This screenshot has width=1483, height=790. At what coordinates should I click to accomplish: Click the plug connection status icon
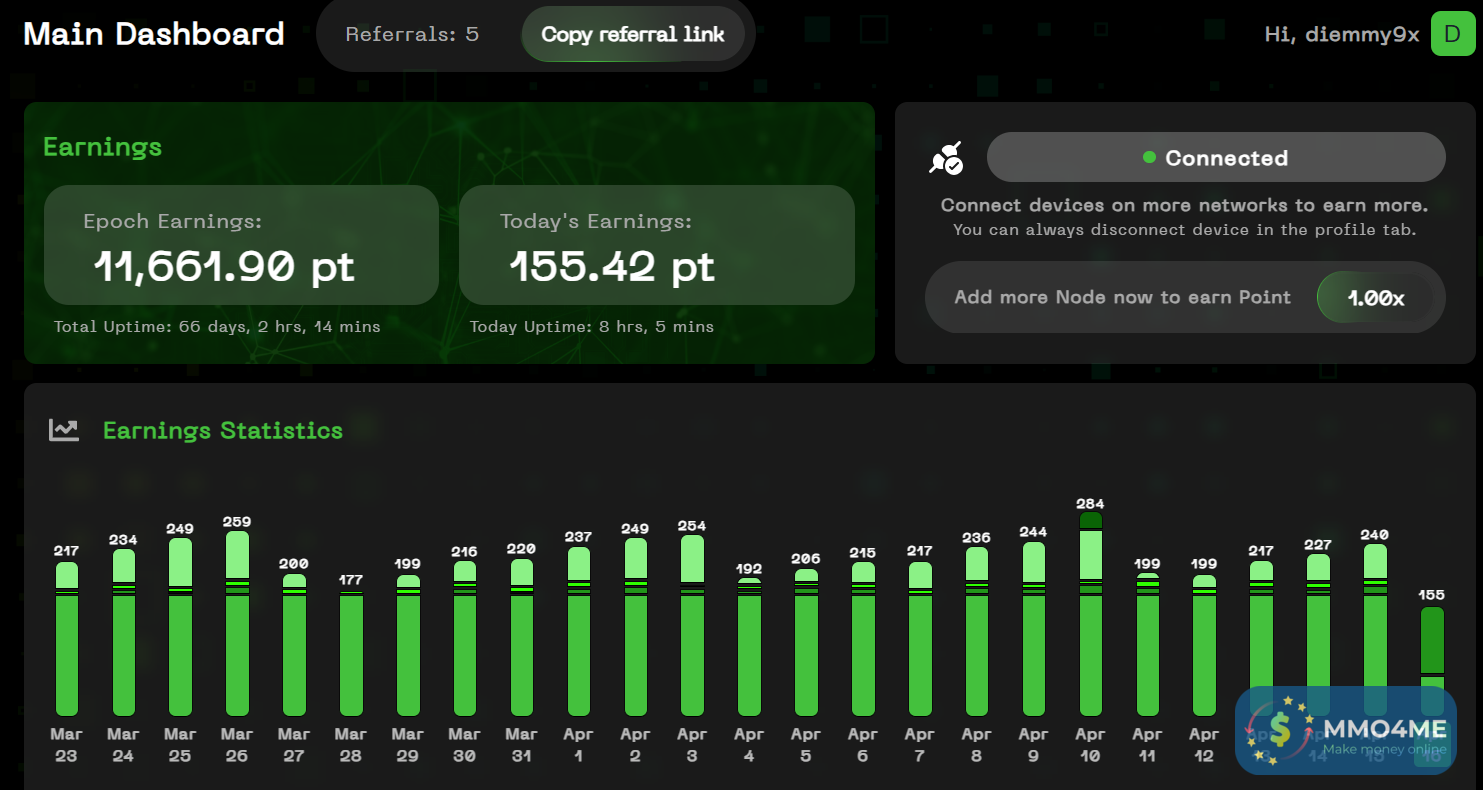pyautogui.click(x=946, y=158)
